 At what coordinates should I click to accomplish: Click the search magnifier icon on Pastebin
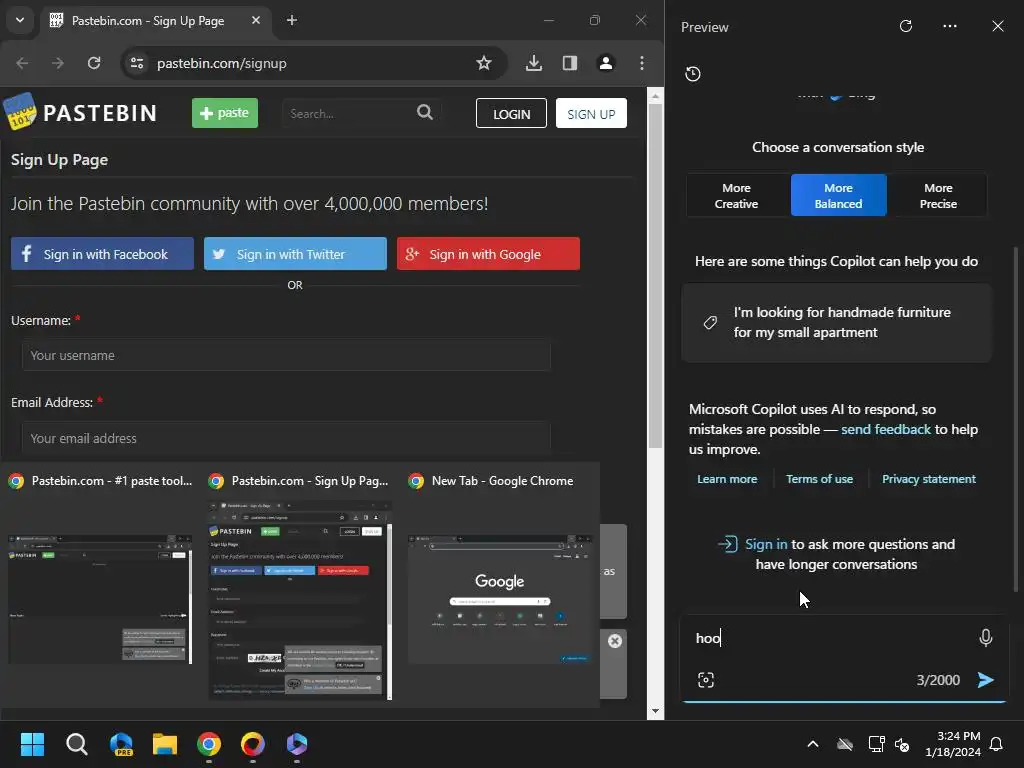[425, 112]
